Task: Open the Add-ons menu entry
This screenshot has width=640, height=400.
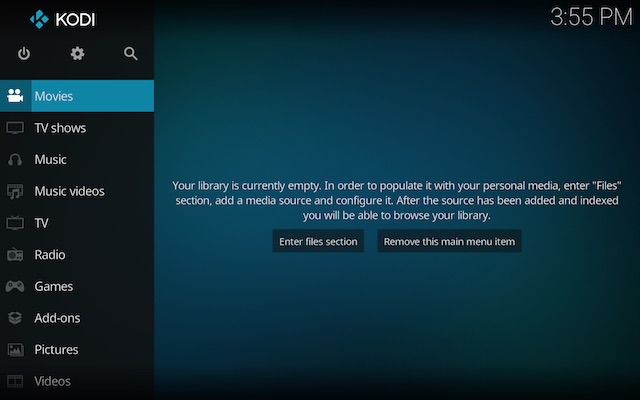Action: [x=77, y=318]
